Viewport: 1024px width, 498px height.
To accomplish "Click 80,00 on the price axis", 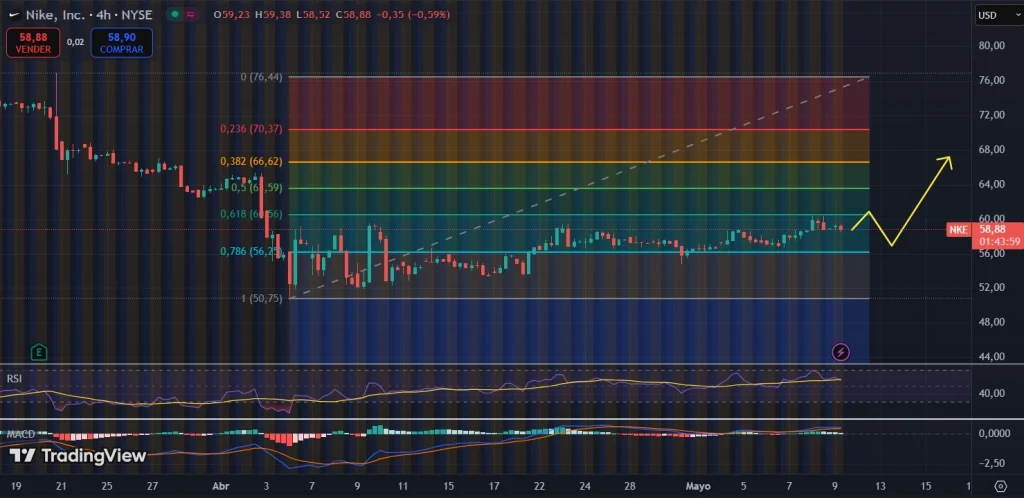I will 992,45.
